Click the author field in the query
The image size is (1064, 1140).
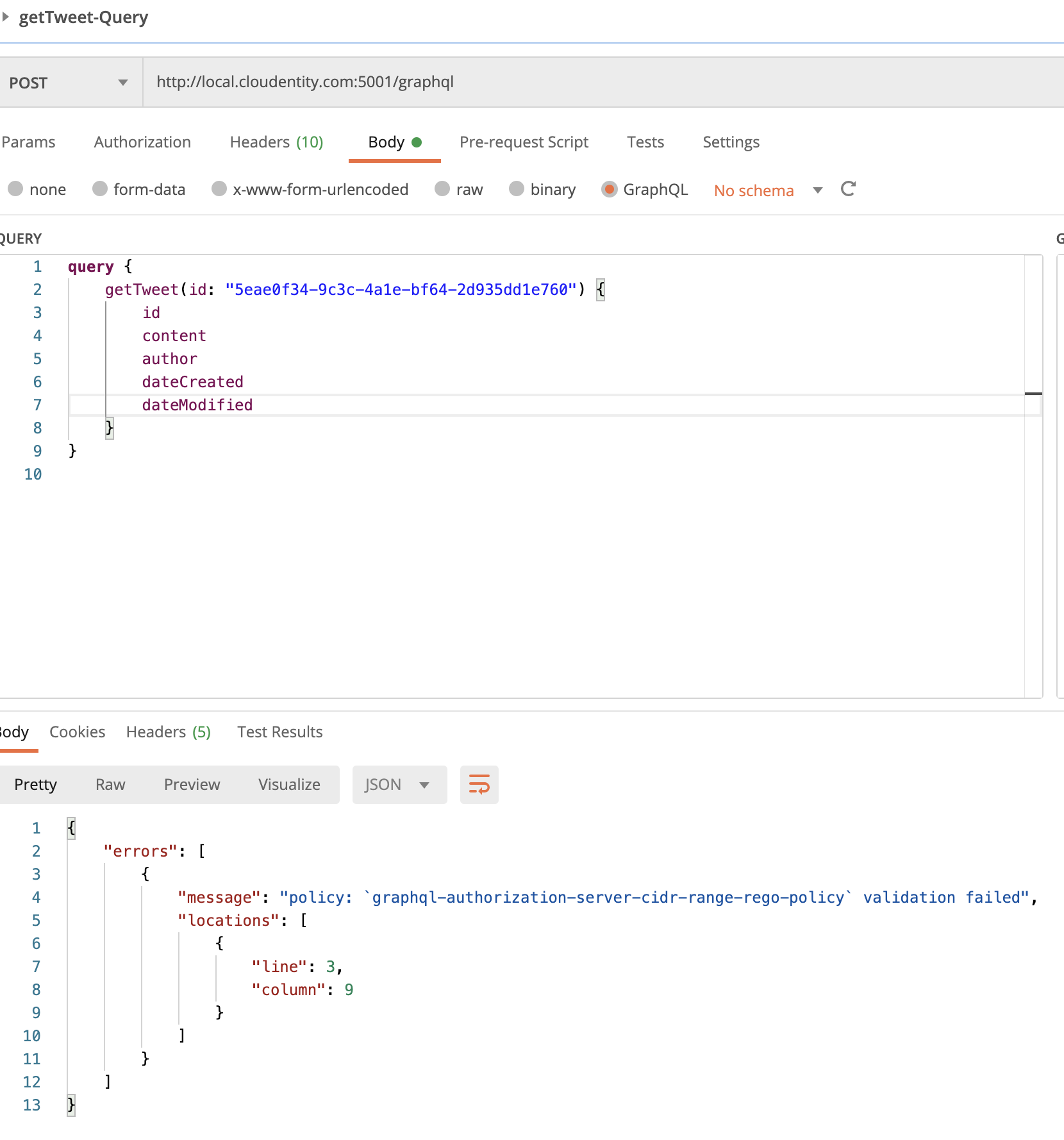click(169, 359)
